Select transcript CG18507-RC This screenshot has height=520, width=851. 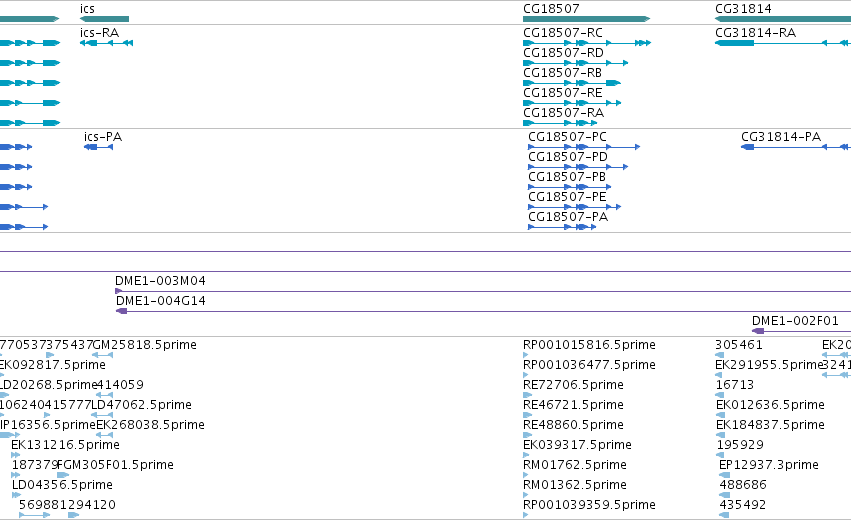562,33
